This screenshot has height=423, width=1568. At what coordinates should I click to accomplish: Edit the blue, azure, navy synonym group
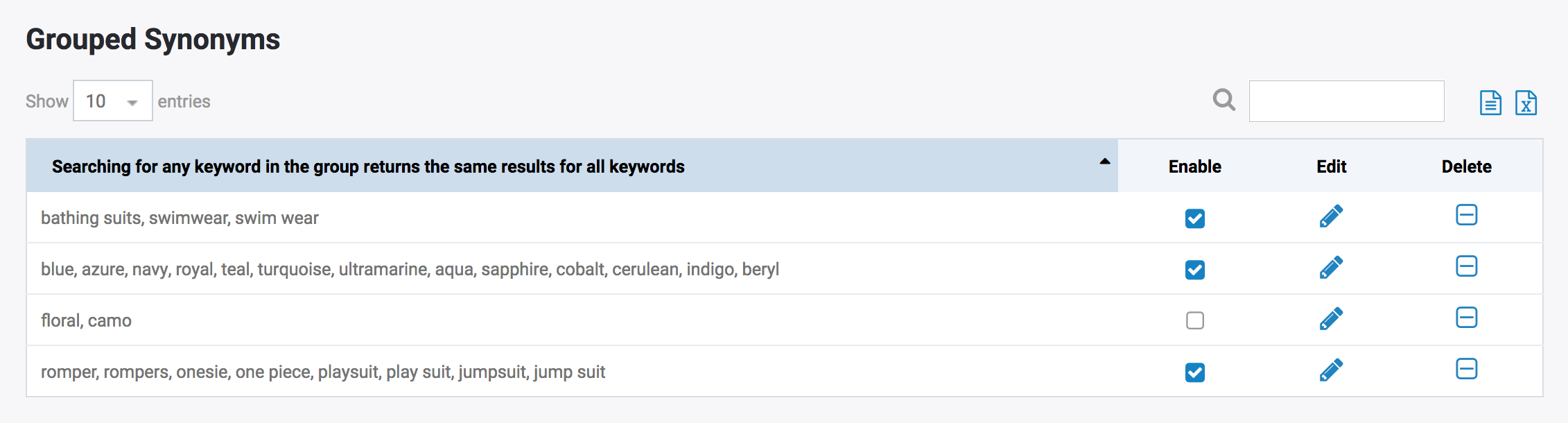[x=1331, y=268]
